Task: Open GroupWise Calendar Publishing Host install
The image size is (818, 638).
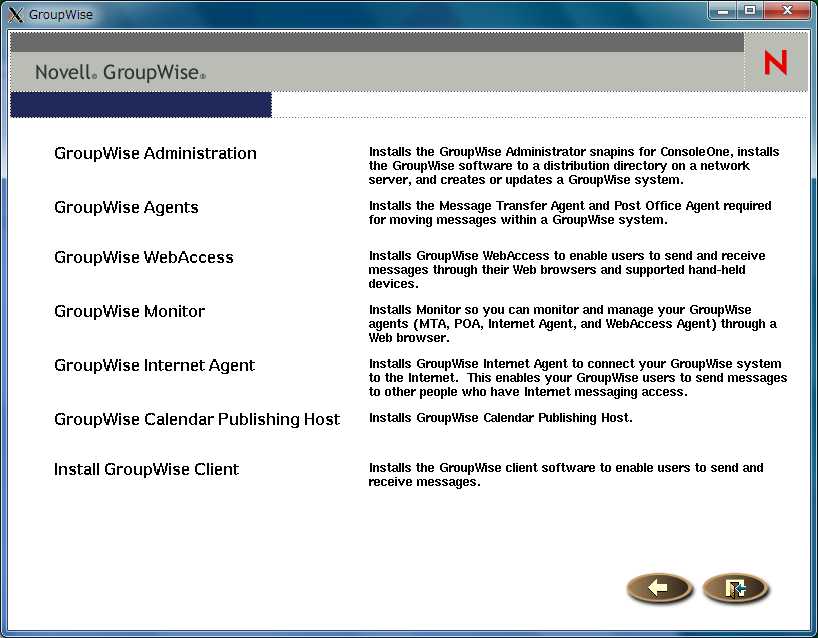Action: [x=197, y=419]
